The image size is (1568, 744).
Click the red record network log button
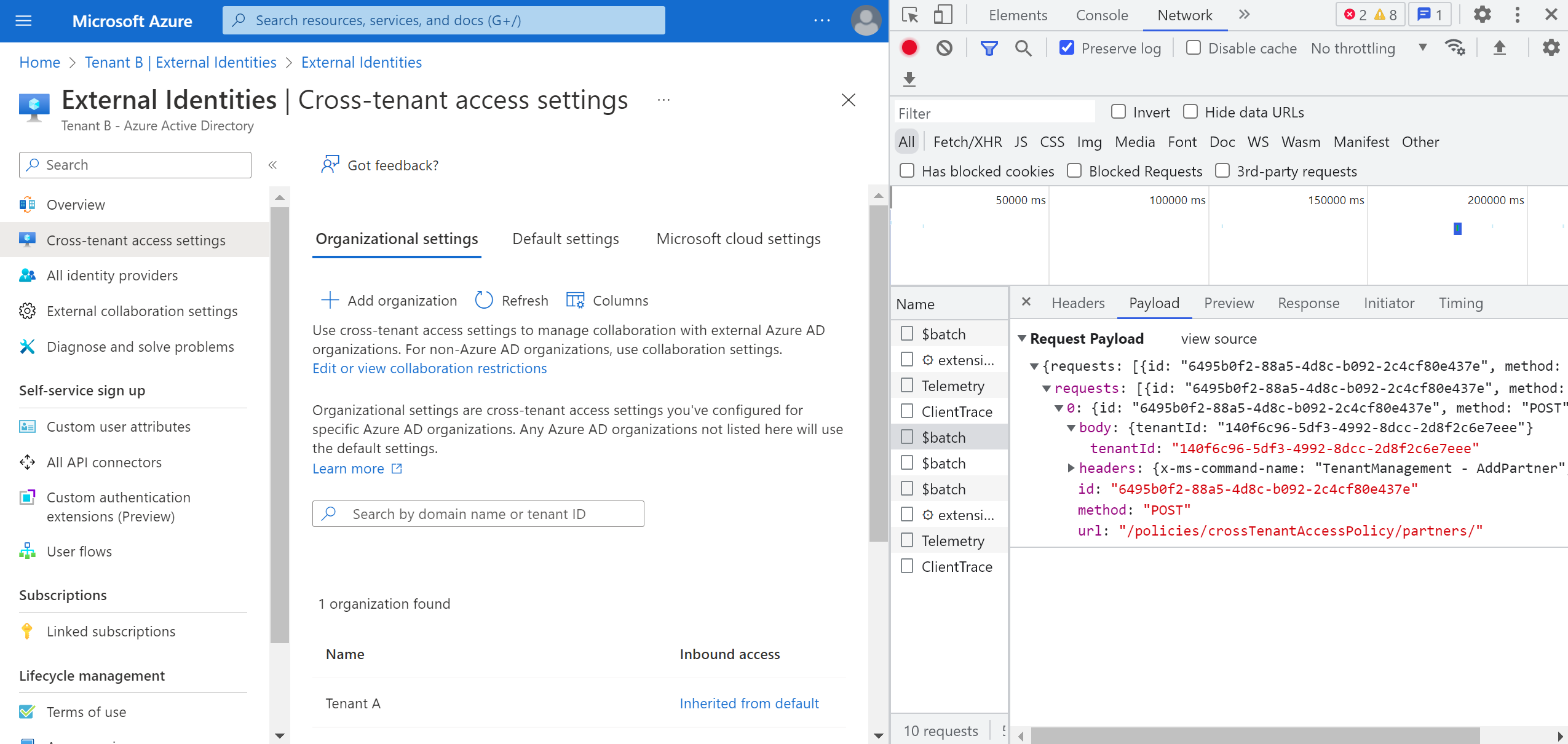point(909,48)
